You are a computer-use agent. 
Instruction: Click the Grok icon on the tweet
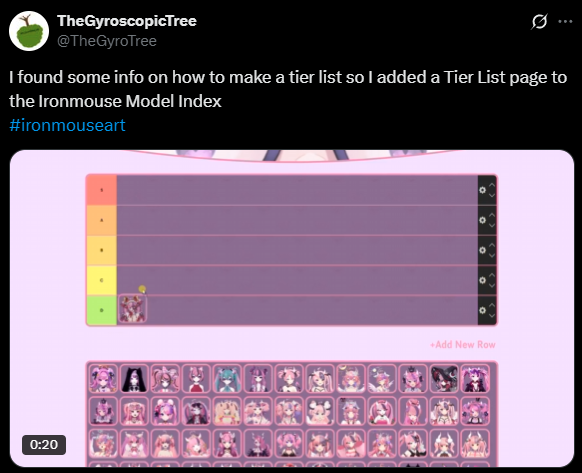[539, 21]
